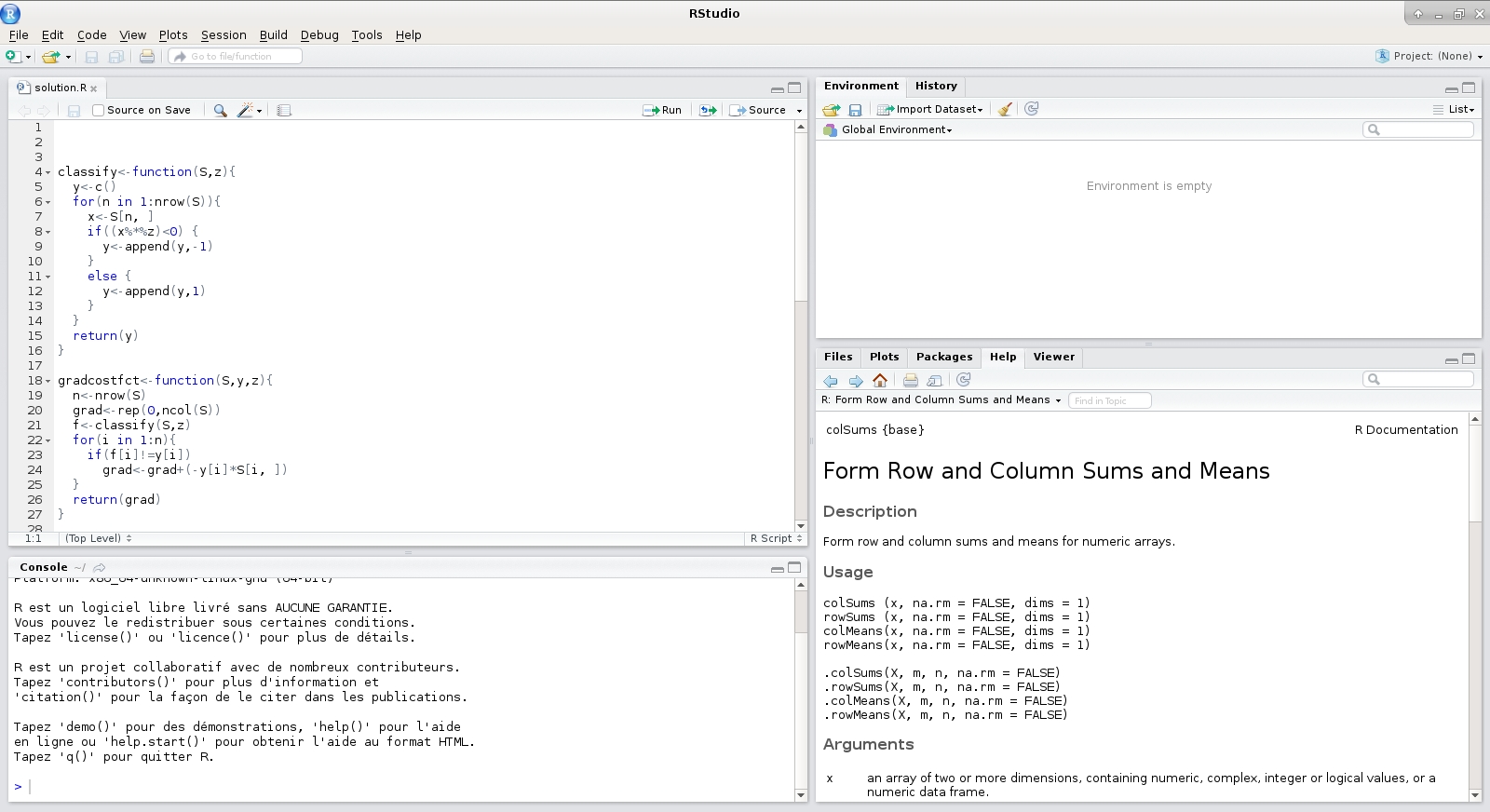This screenshot has height=812, width=1490.
Task: Maximize the Environment pane
Action: (x=1469, y=88)
